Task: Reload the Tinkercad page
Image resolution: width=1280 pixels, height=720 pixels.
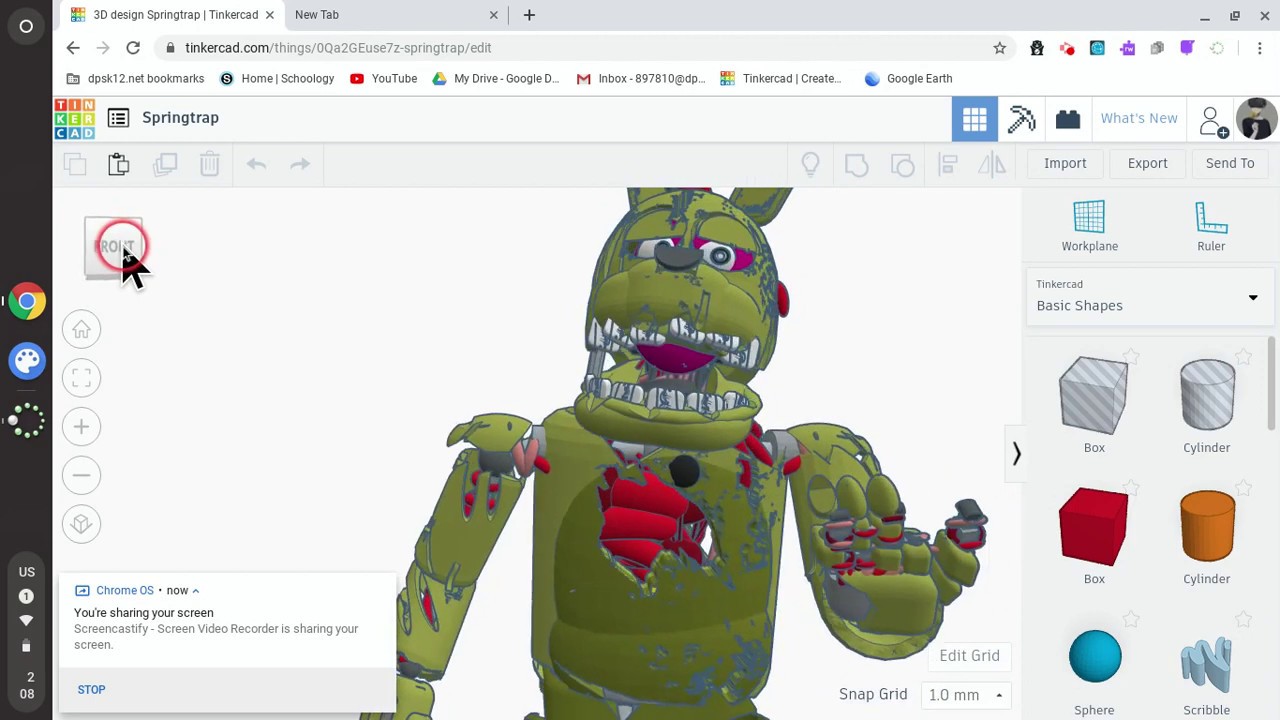Action: [x=133, y=48]
